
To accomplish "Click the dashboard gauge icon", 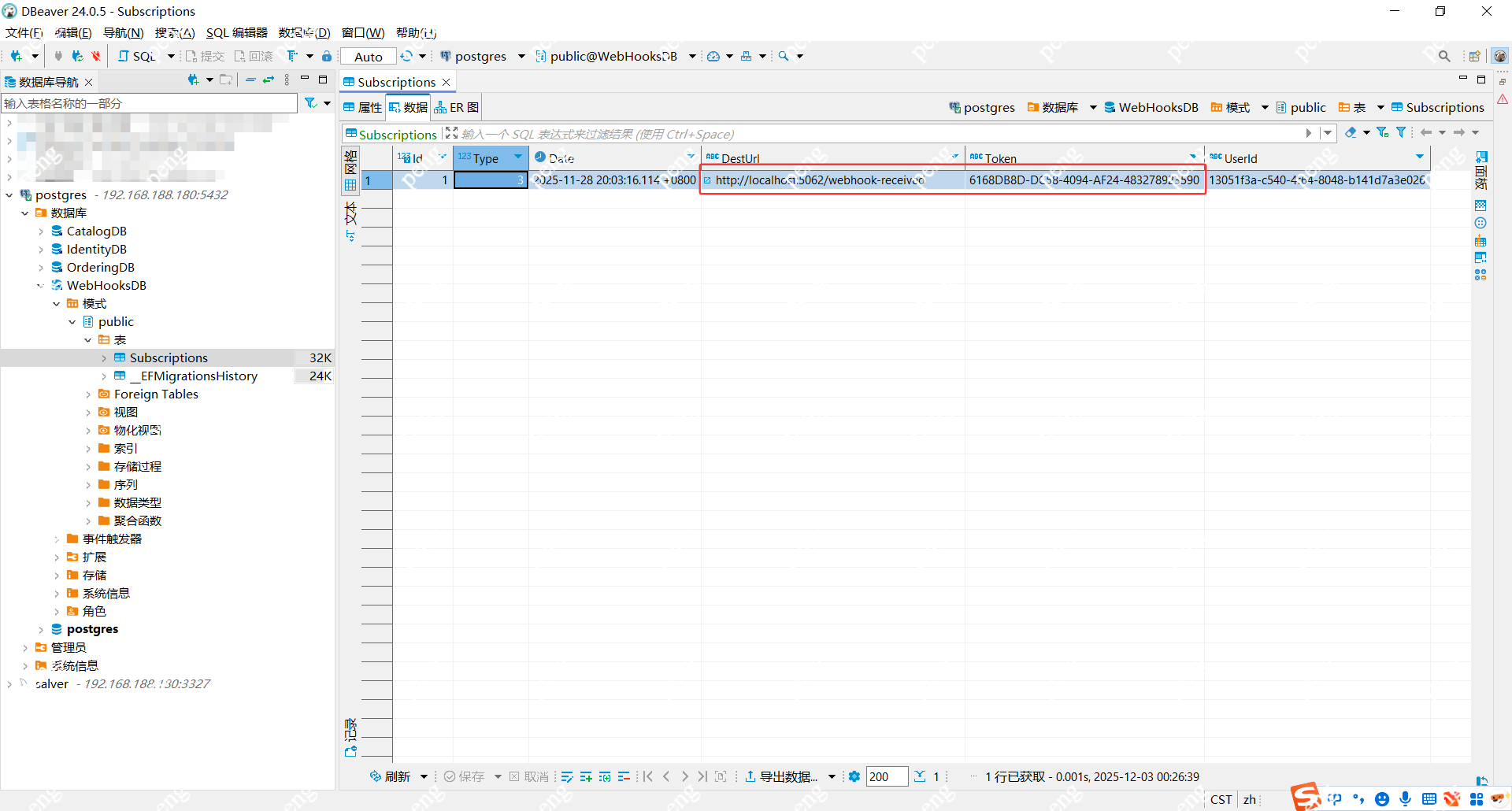I will [x=713, y=56].
